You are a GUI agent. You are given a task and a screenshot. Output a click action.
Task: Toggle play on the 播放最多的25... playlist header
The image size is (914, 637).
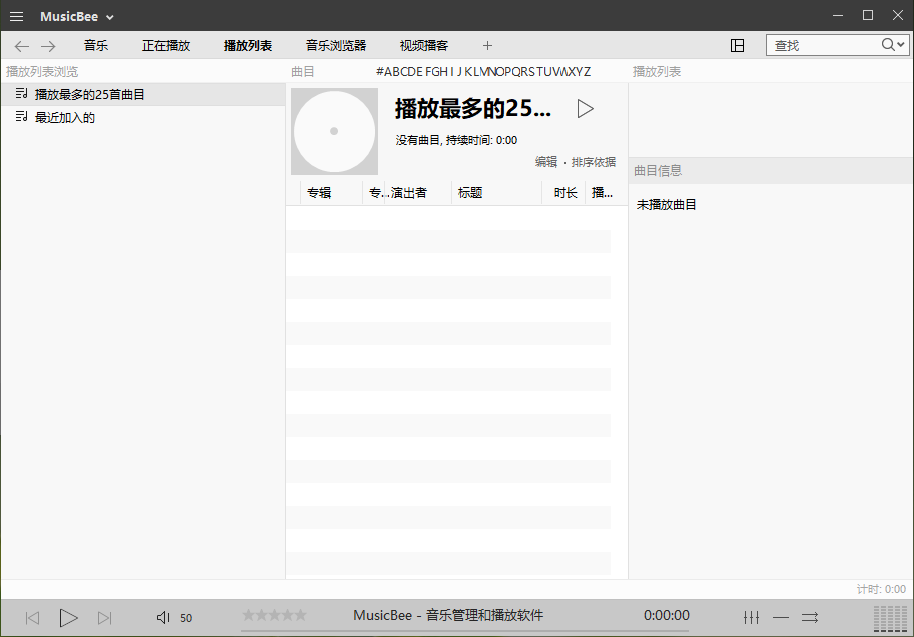tap(585, 109)
